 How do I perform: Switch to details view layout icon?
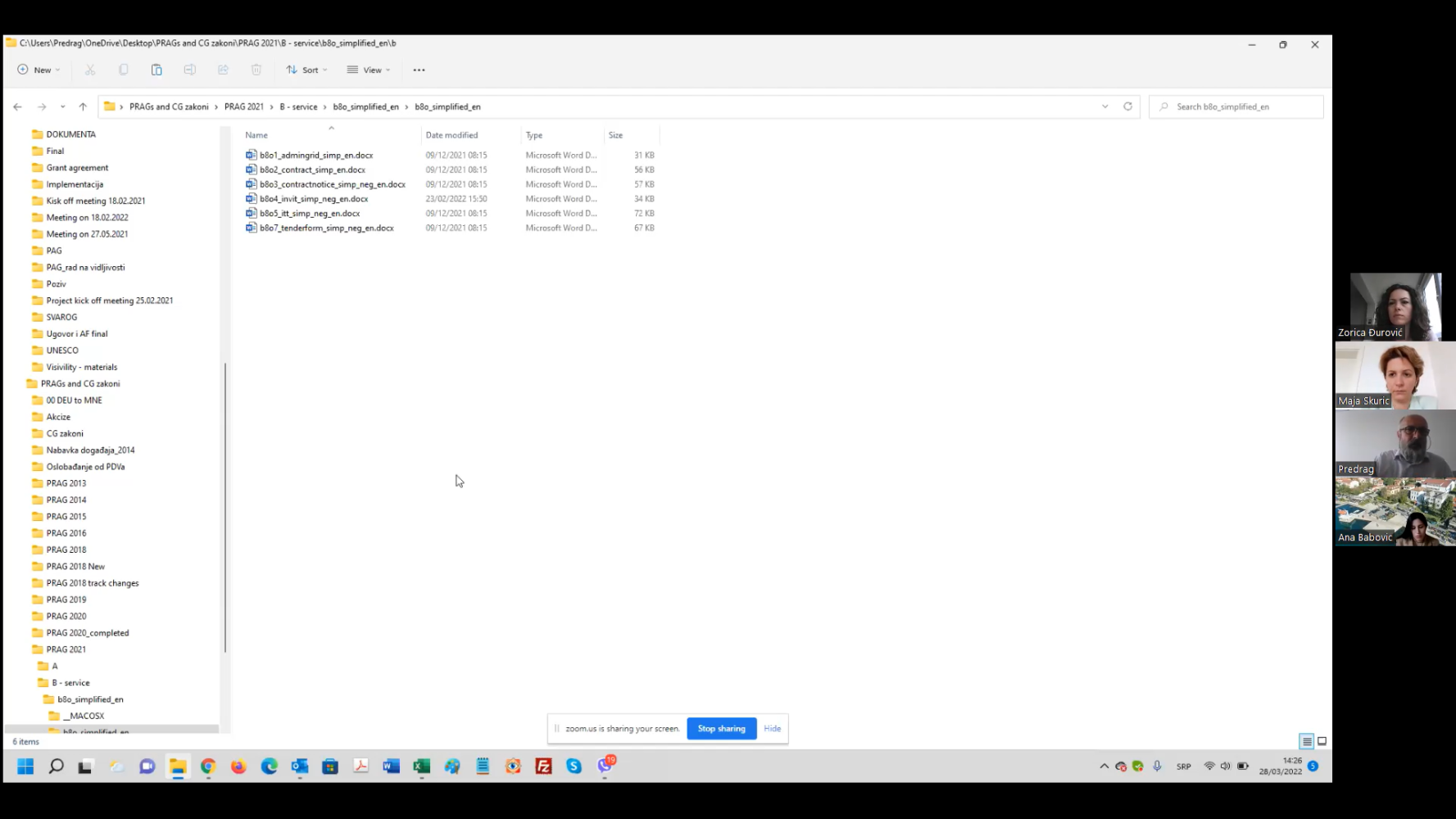click(1307, 741)
